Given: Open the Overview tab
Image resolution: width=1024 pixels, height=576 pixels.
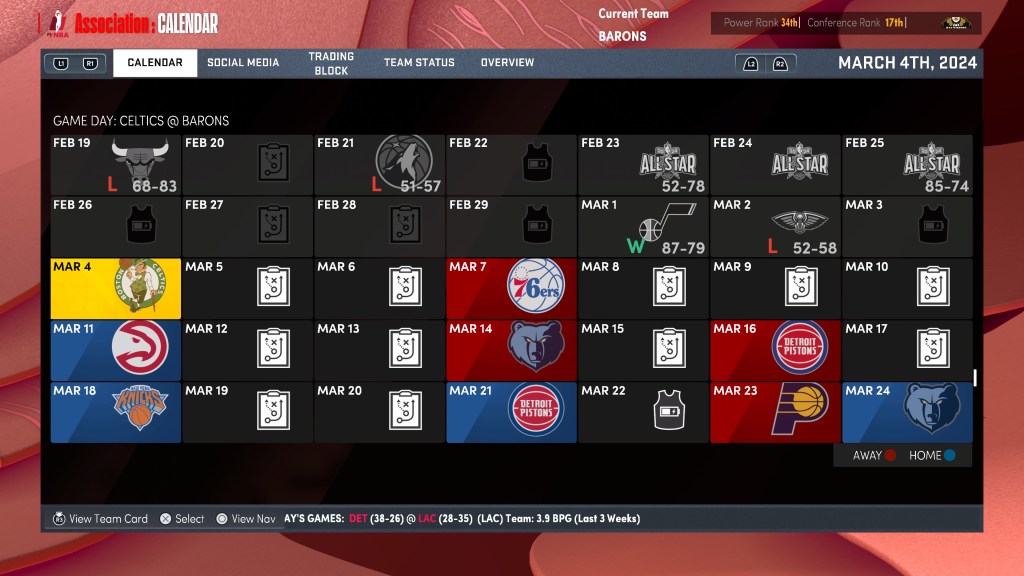Looking at the screenshot, I should [507, 63].
